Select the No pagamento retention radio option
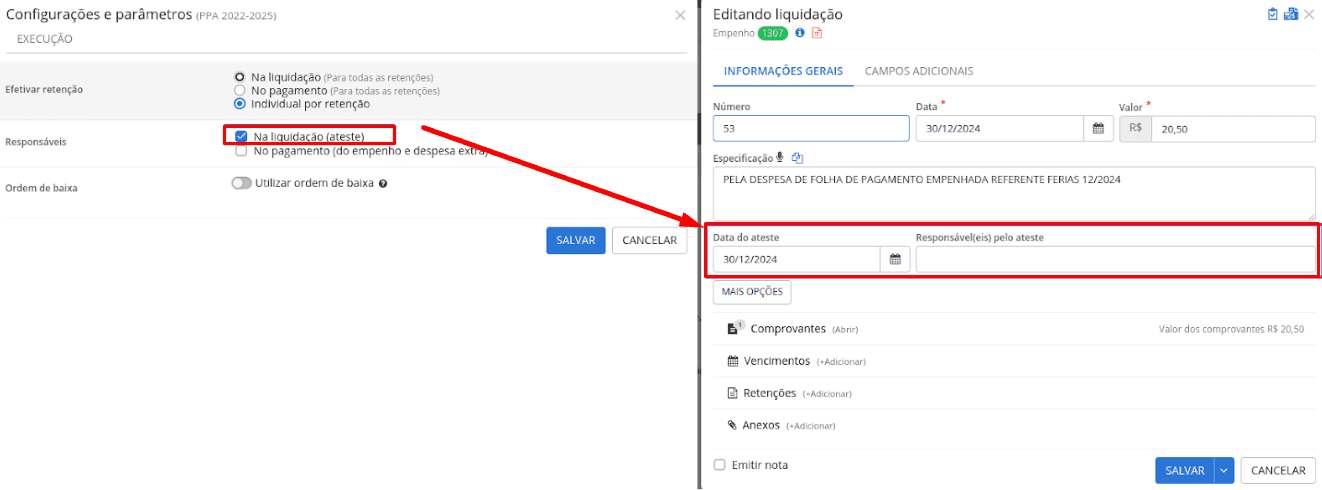The height and width of the screenshot is (490, 1322). click(239, 90)
